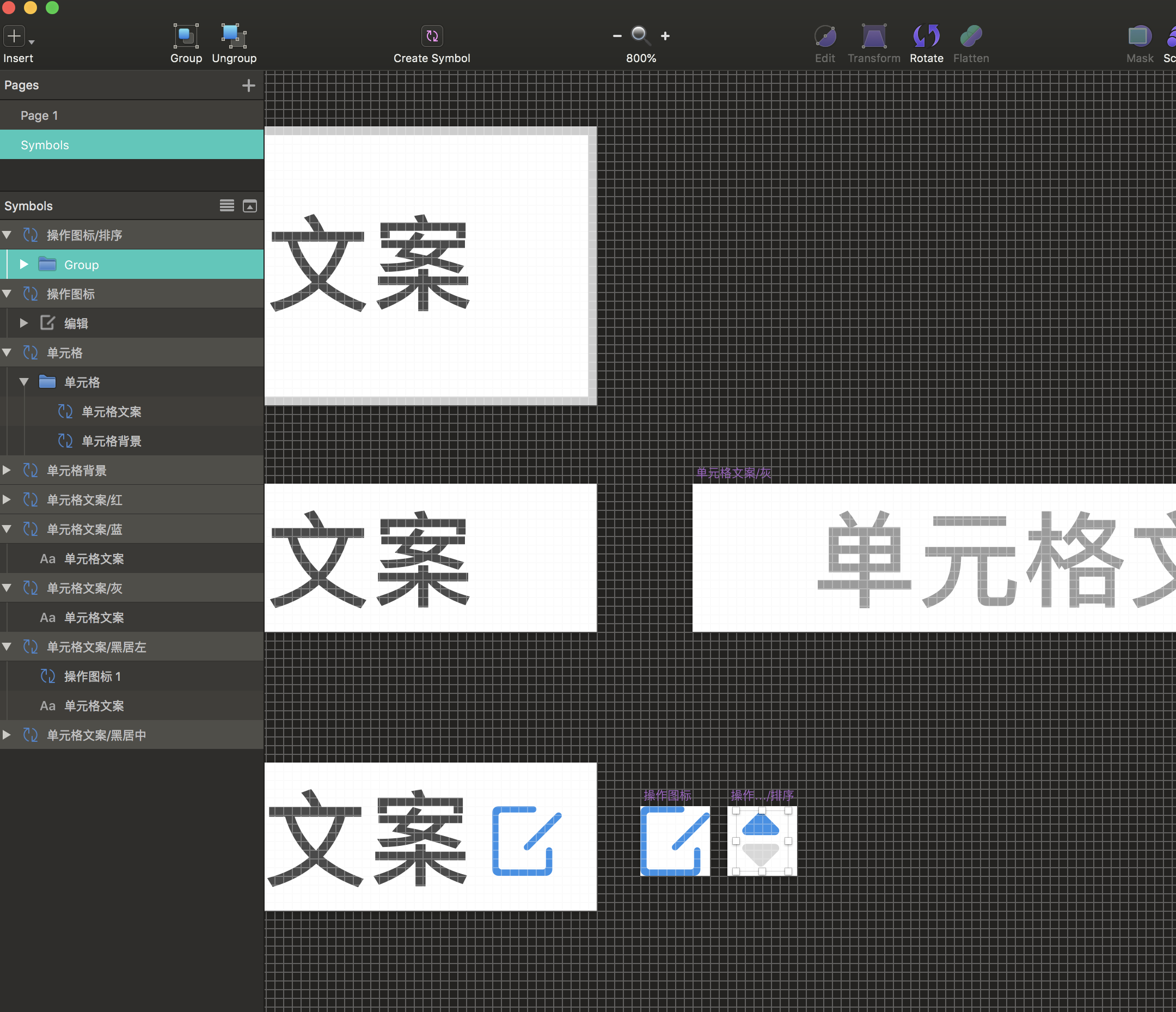Zoom in with the plus button
This screenshot has width=1176, height=1012.
point(665,36)
